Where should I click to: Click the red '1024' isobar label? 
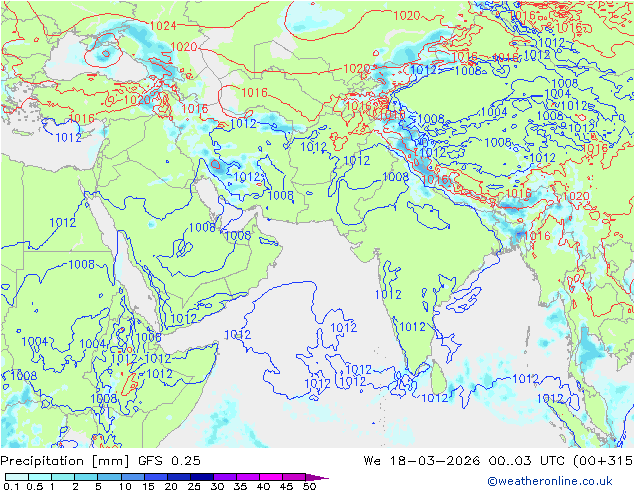(x=163, y=26)
